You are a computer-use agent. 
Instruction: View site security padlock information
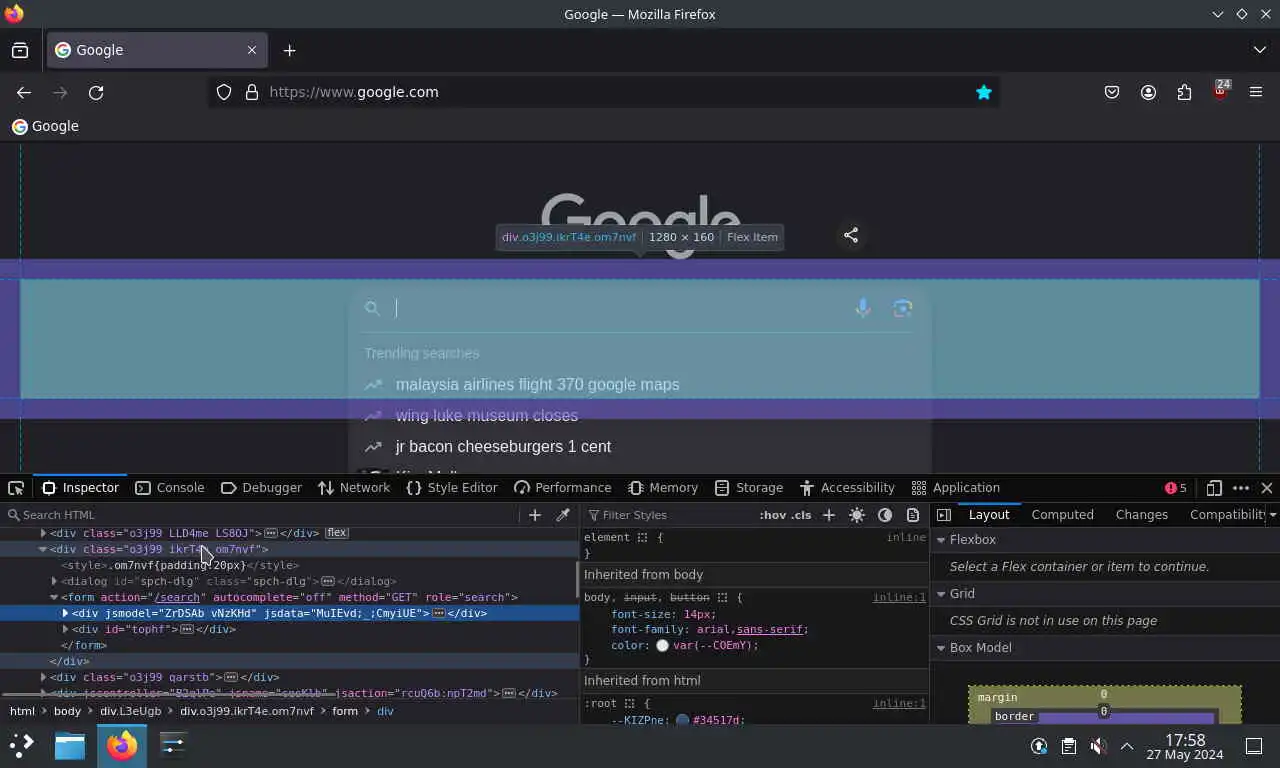point(252,92)
